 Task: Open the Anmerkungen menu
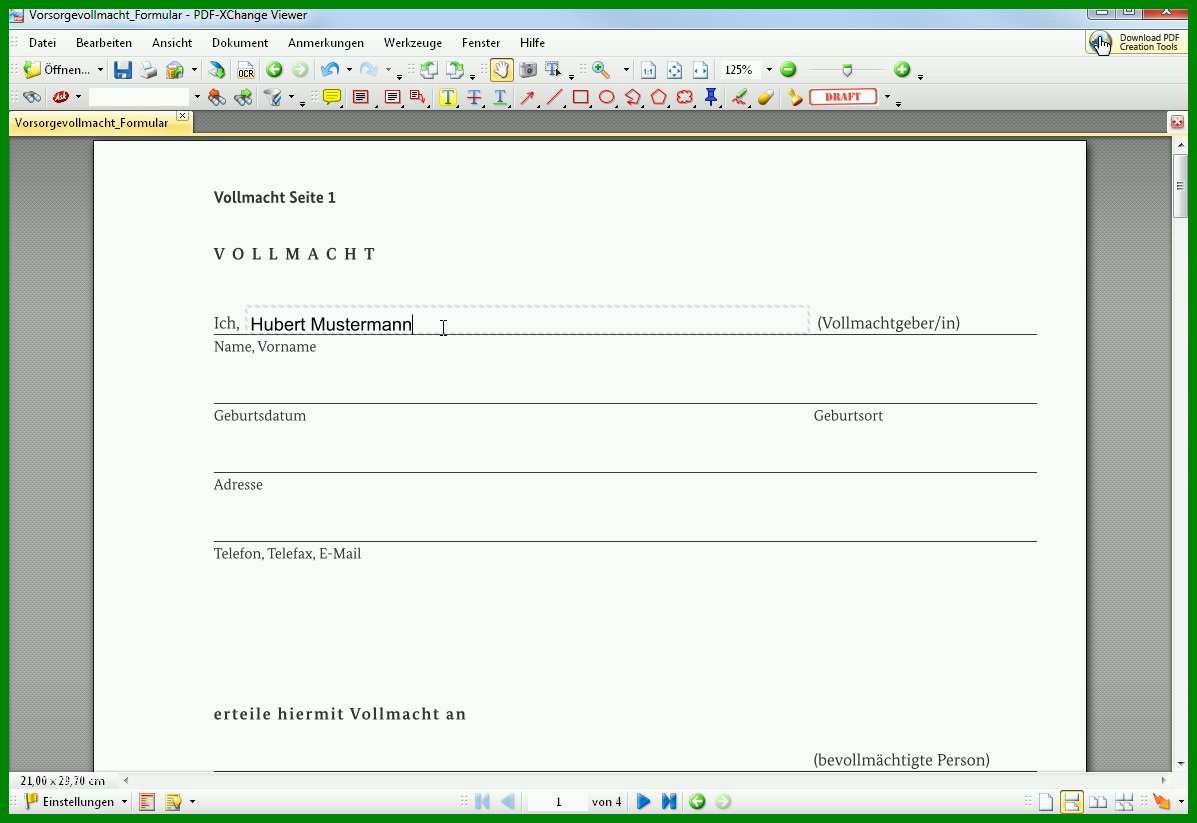[326, 43]
